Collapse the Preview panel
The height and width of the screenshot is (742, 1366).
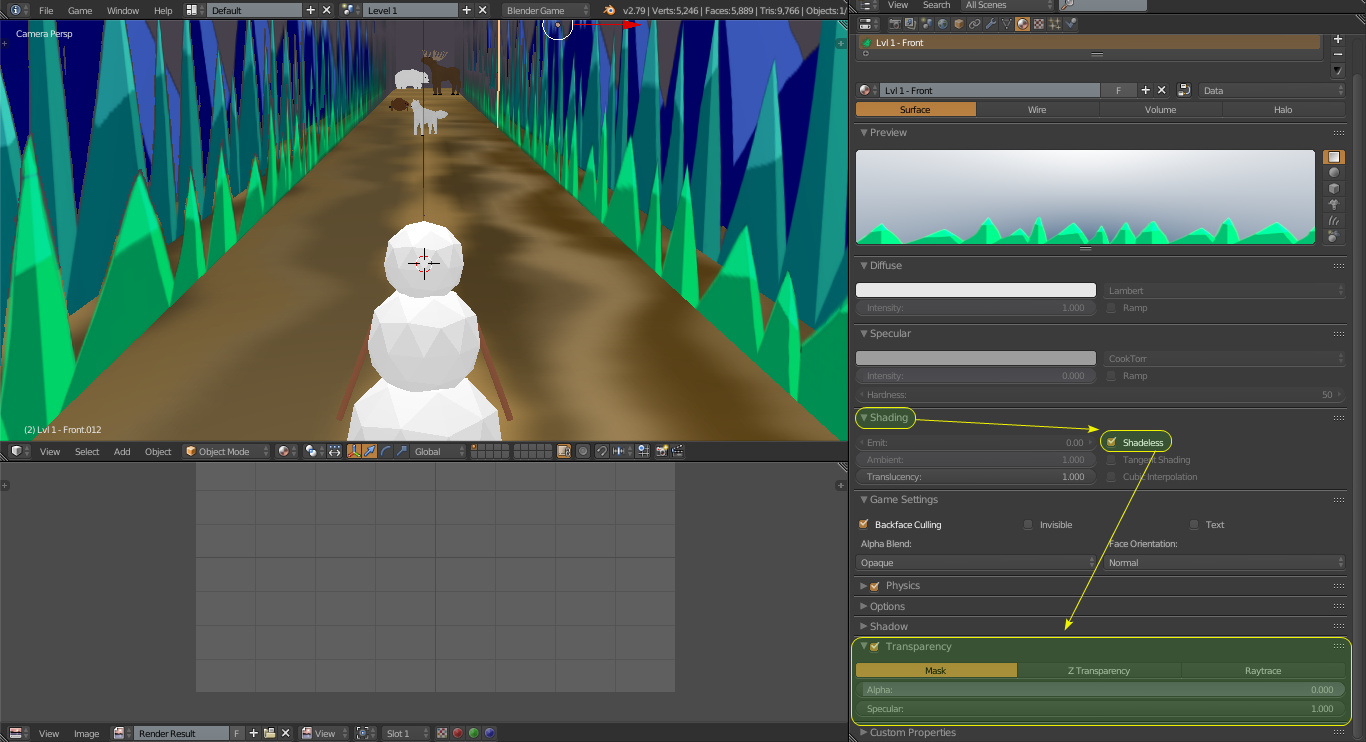pos(888,132)
